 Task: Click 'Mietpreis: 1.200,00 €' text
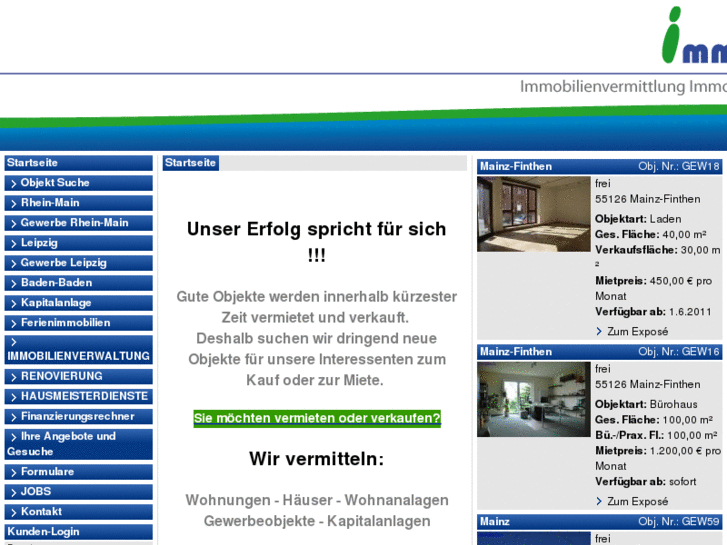click(649, 451)
